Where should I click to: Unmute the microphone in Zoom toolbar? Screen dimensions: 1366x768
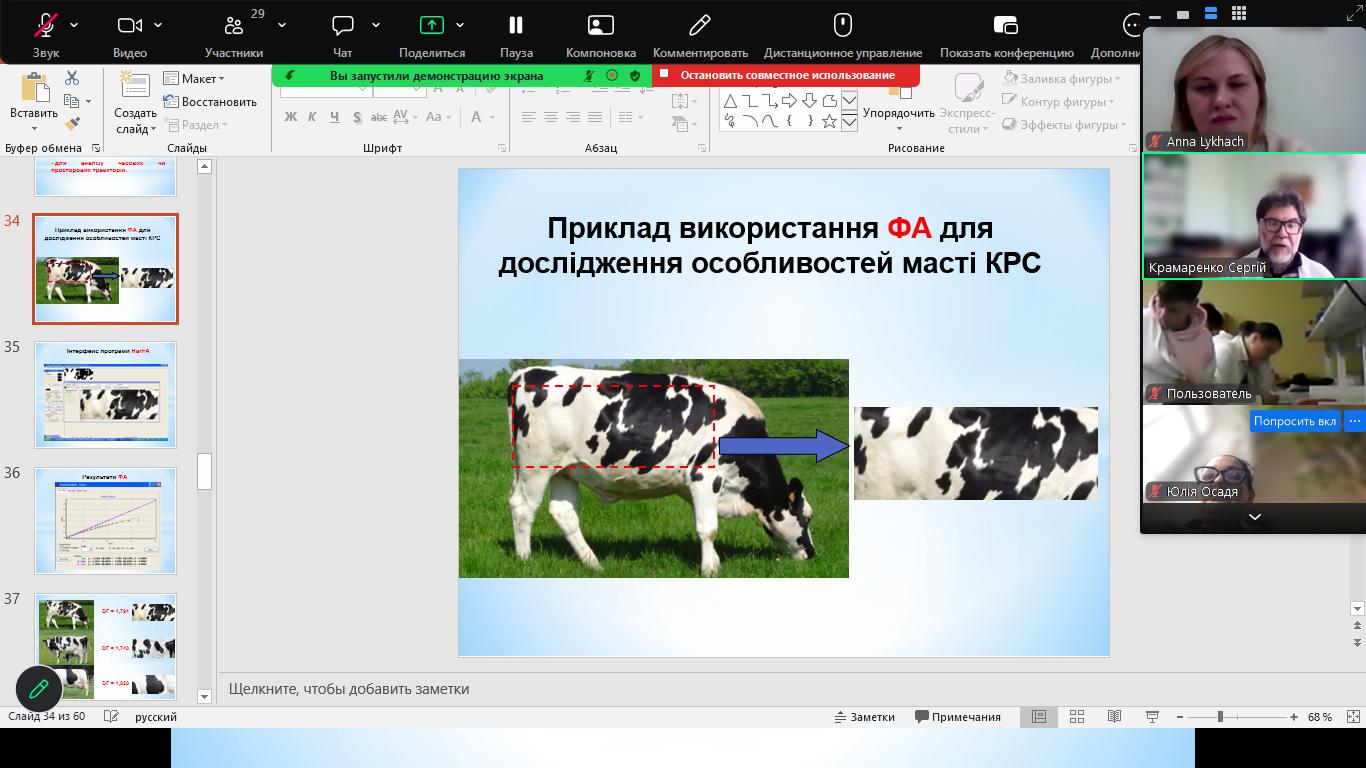coord(45,25)
